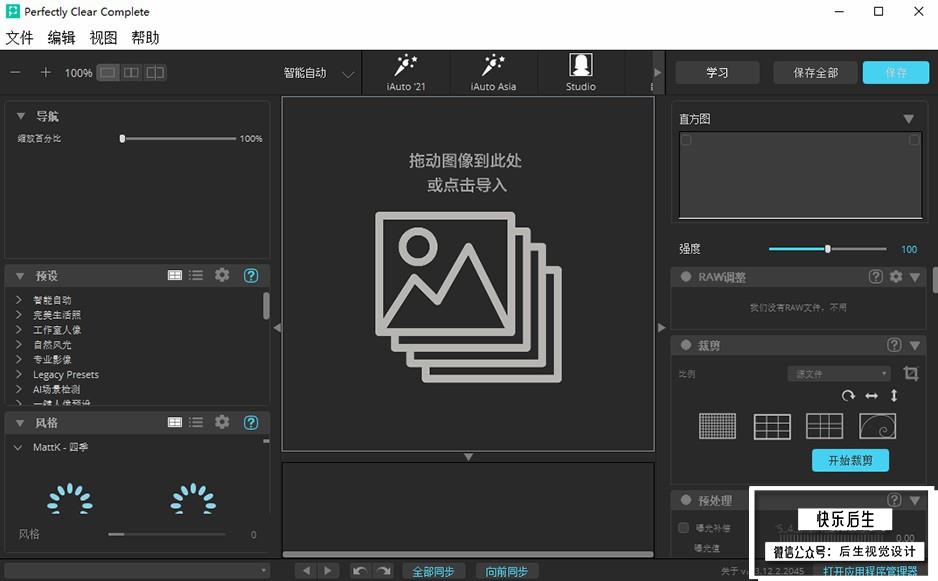Click the undo arrow in bottom bar
This screenshot has height=581, width=938.
(x=360, y=571)
